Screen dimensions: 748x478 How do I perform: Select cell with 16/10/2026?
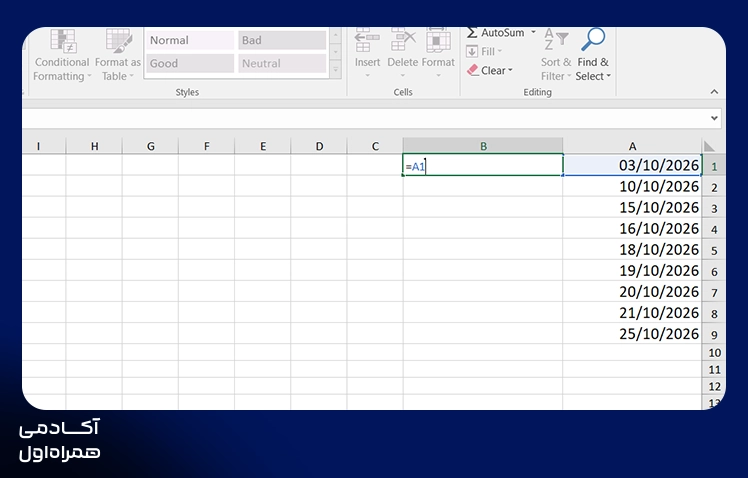point(632,228)
